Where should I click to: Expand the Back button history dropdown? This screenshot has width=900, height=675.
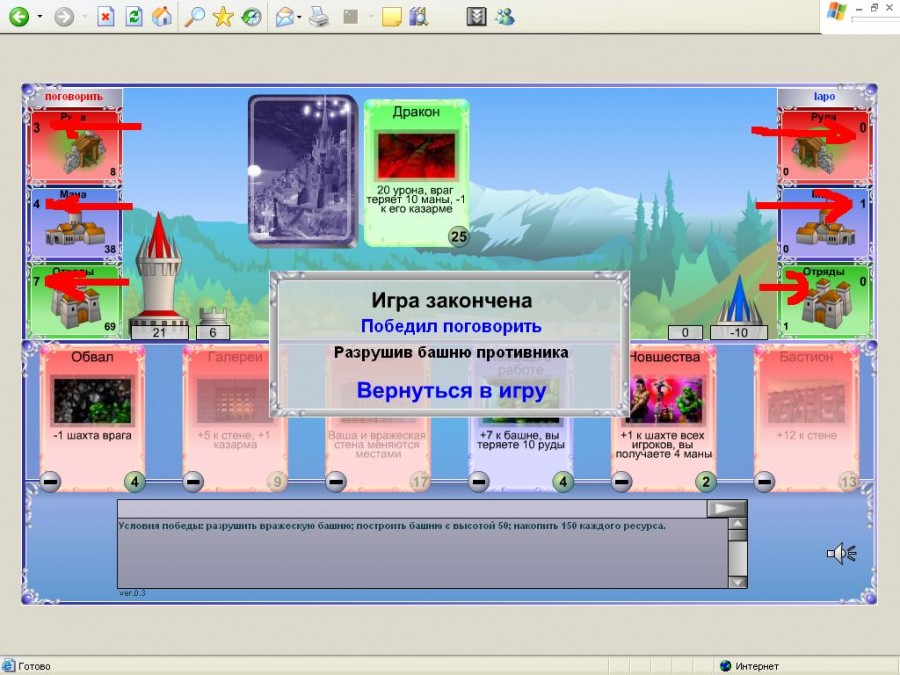[x=39, y=17]
